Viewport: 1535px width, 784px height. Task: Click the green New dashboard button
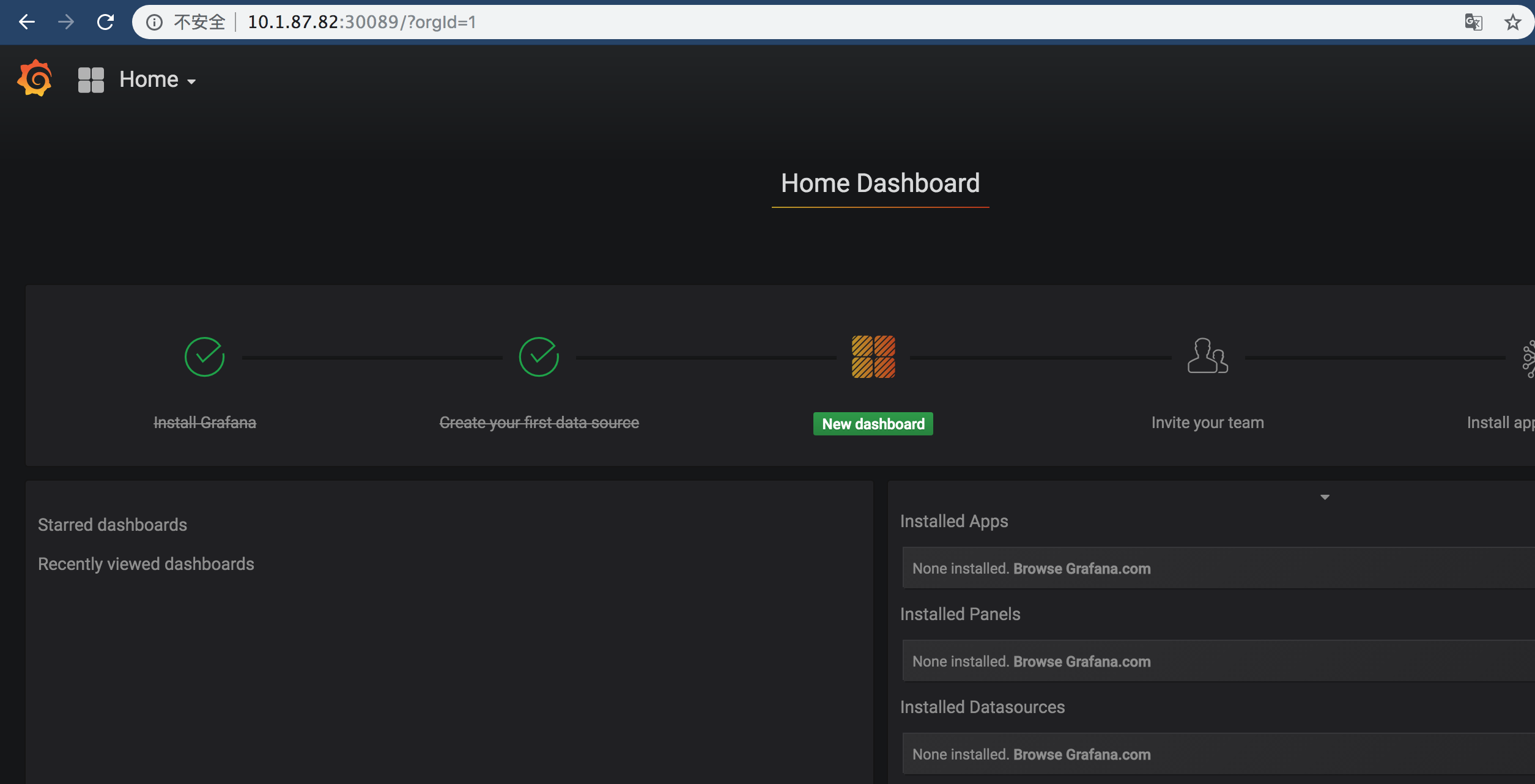(873, 424)
